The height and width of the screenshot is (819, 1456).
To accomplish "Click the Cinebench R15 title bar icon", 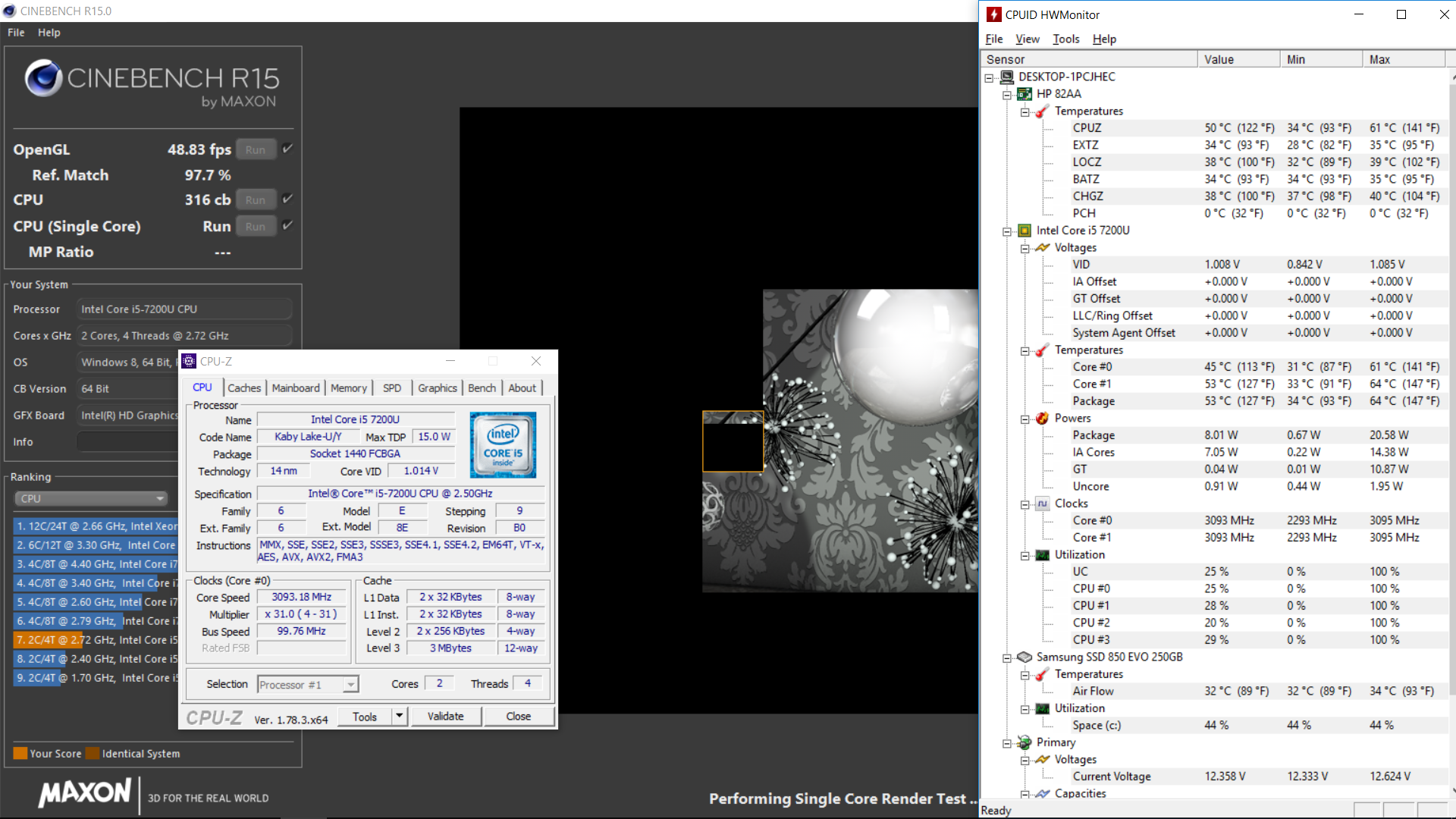I will point(9,11).
